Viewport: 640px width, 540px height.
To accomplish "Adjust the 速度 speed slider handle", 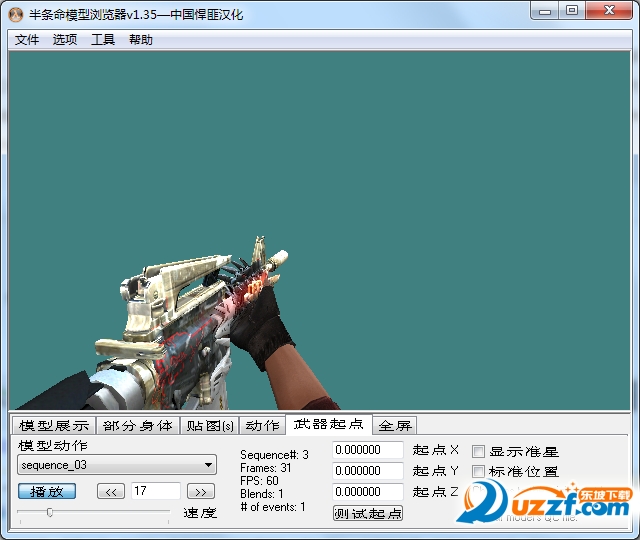I will pyautogui.click(x=50, y=512).
